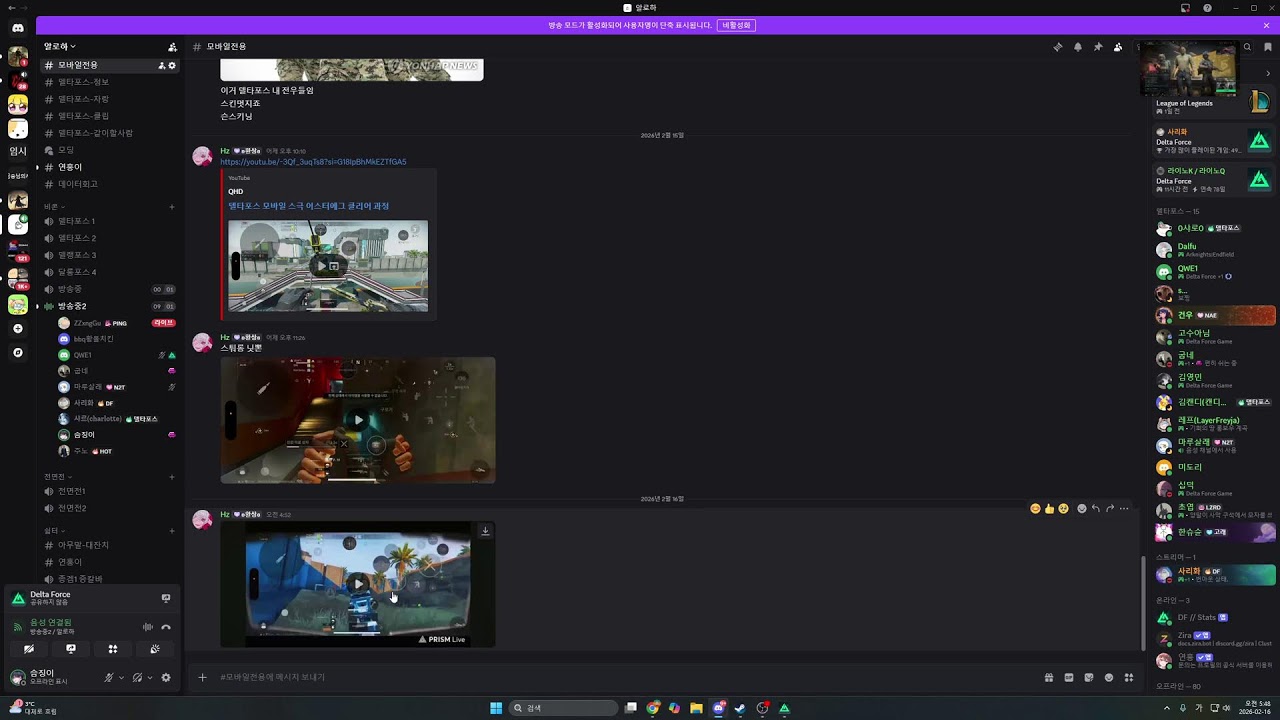The image size is (1280, 720).
Task: Open the 데이터회고 text channel
Action: coord(109,184)
